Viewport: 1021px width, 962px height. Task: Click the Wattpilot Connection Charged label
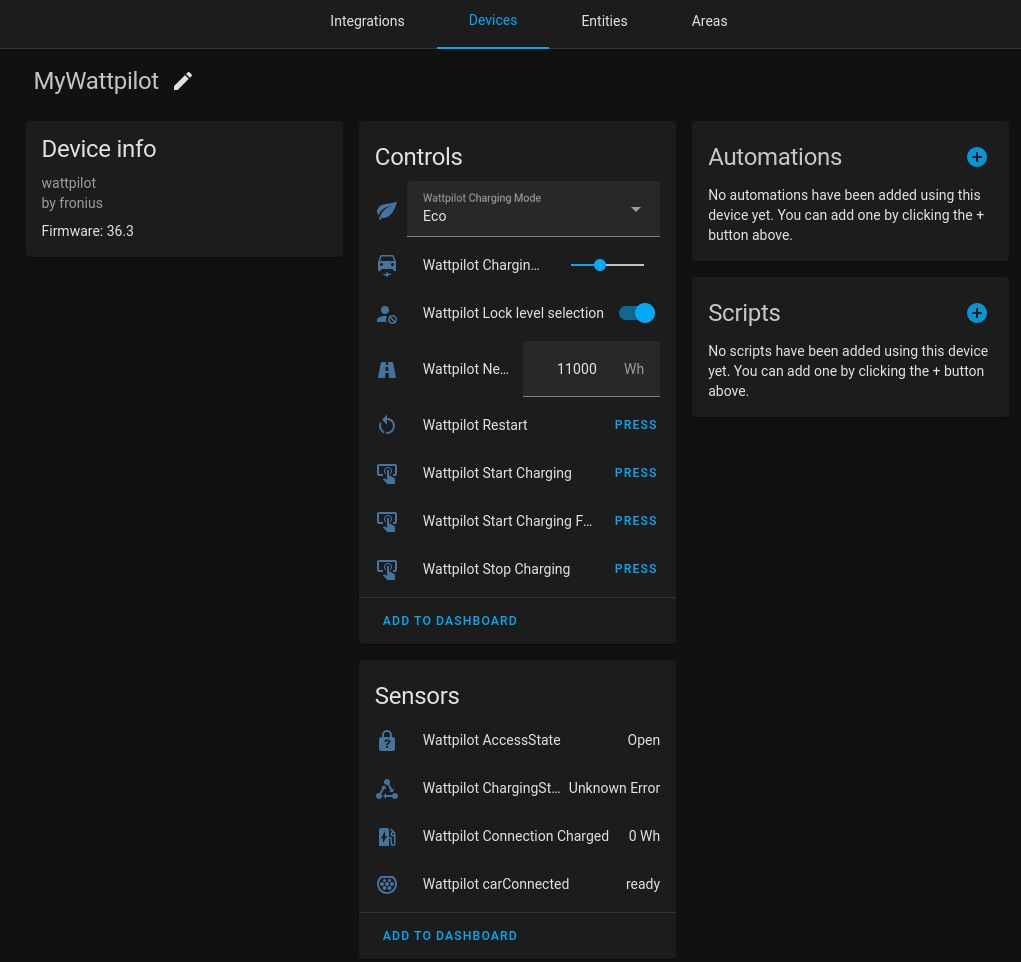point(516,836)
